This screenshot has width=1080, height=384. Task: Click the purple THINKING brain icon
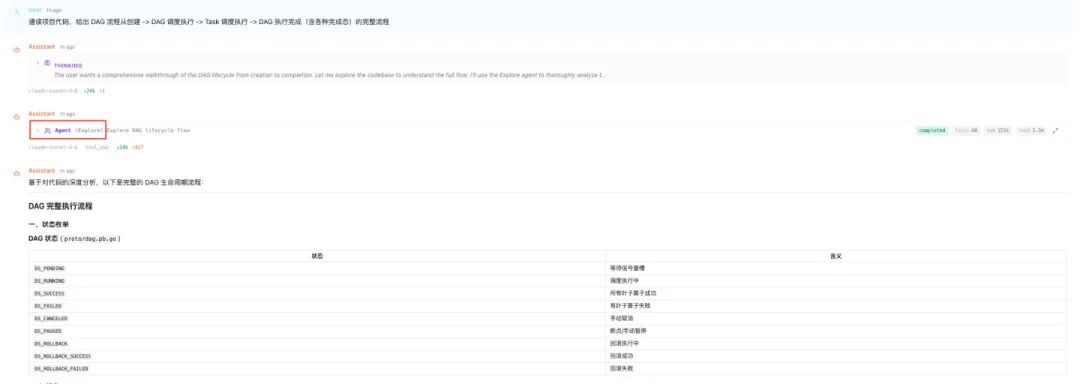pos(47,63)
